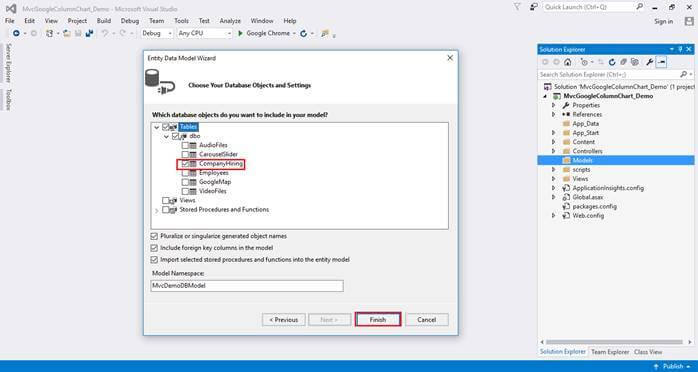
Task: Expand the Controllers folder in Solution Explorer
Action: pyautogui.click(x=553, y=151)
